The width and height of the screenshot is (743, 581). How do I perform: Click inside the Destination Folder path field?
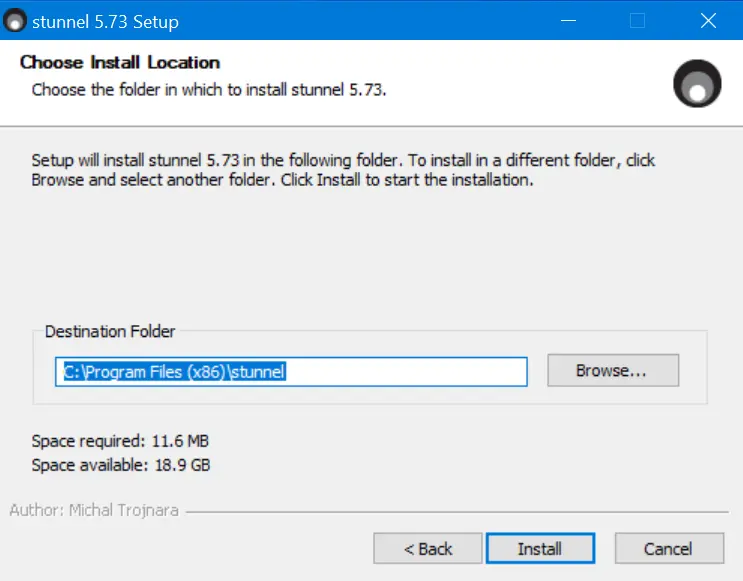(291, 372)
